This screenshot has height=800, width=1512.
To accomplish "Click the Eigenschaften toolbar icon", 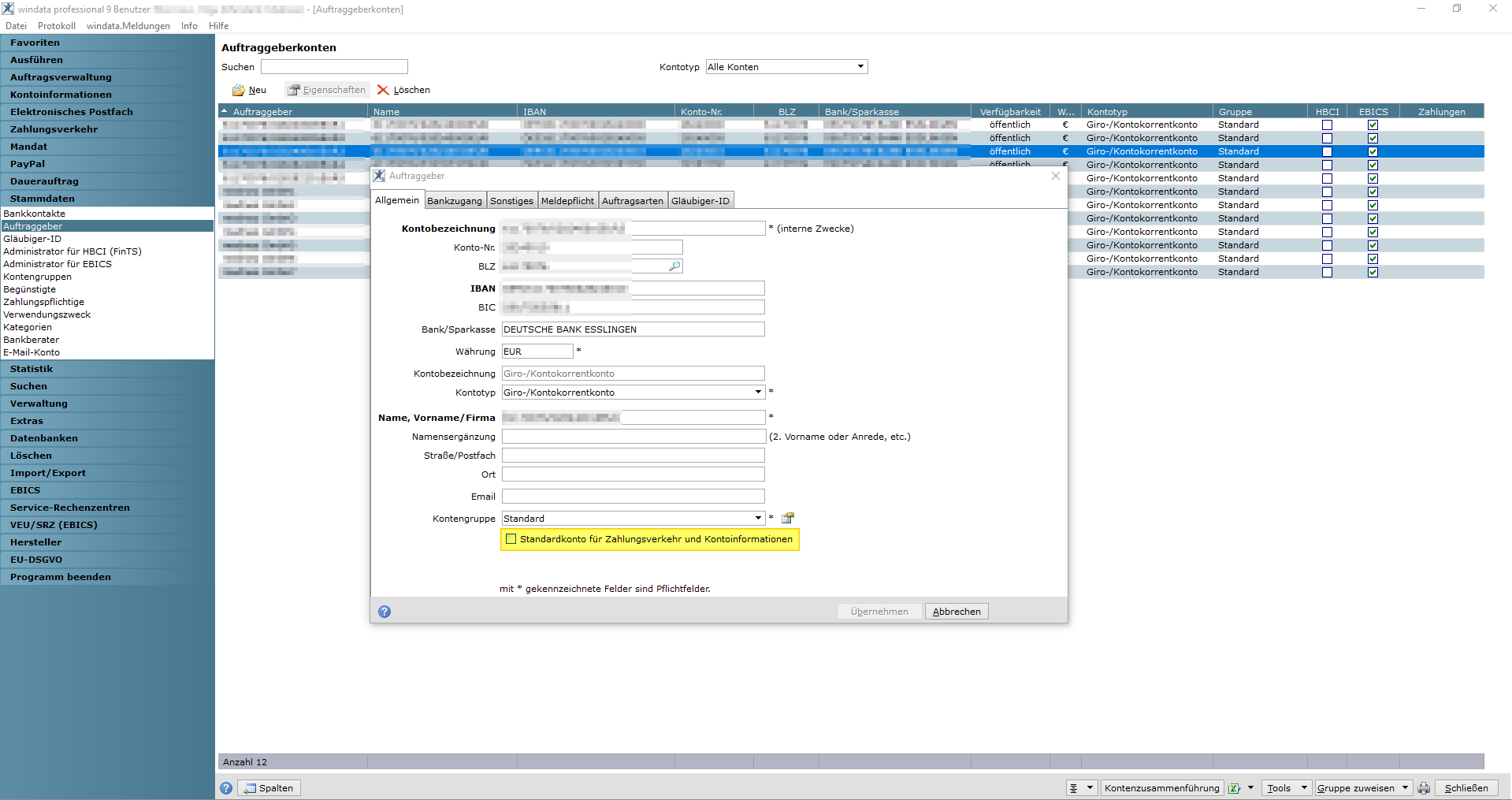I will coord(294,90).
